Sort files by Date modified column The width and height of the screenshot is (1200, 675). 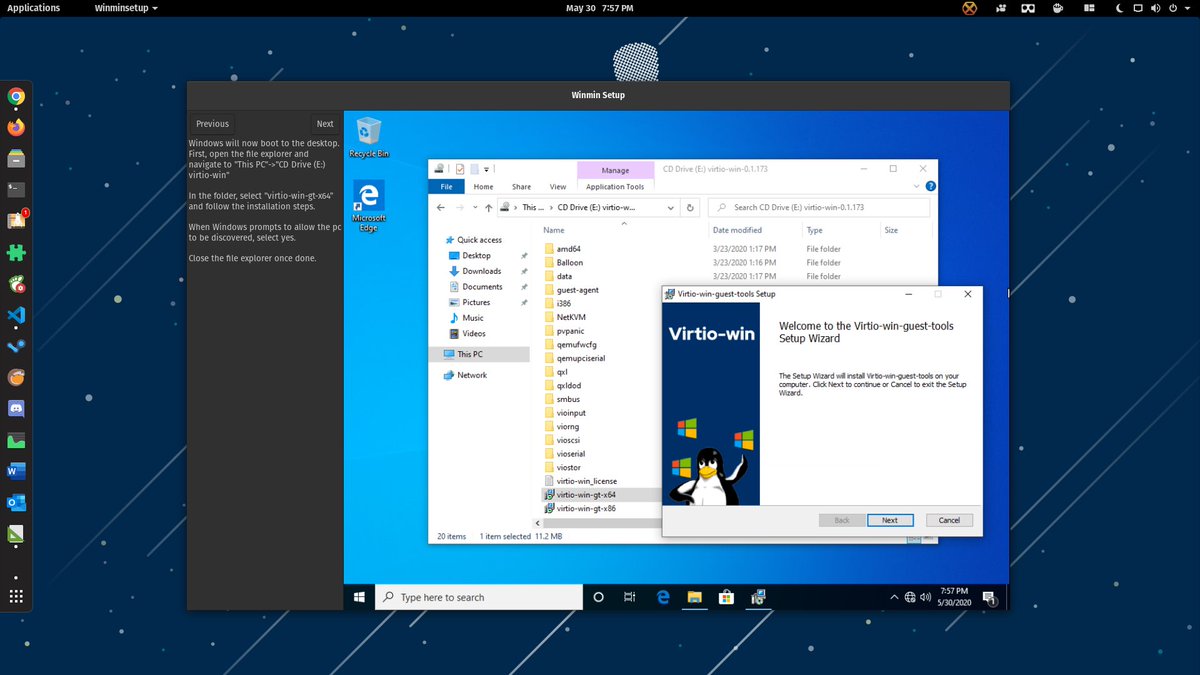coord(737,230)
